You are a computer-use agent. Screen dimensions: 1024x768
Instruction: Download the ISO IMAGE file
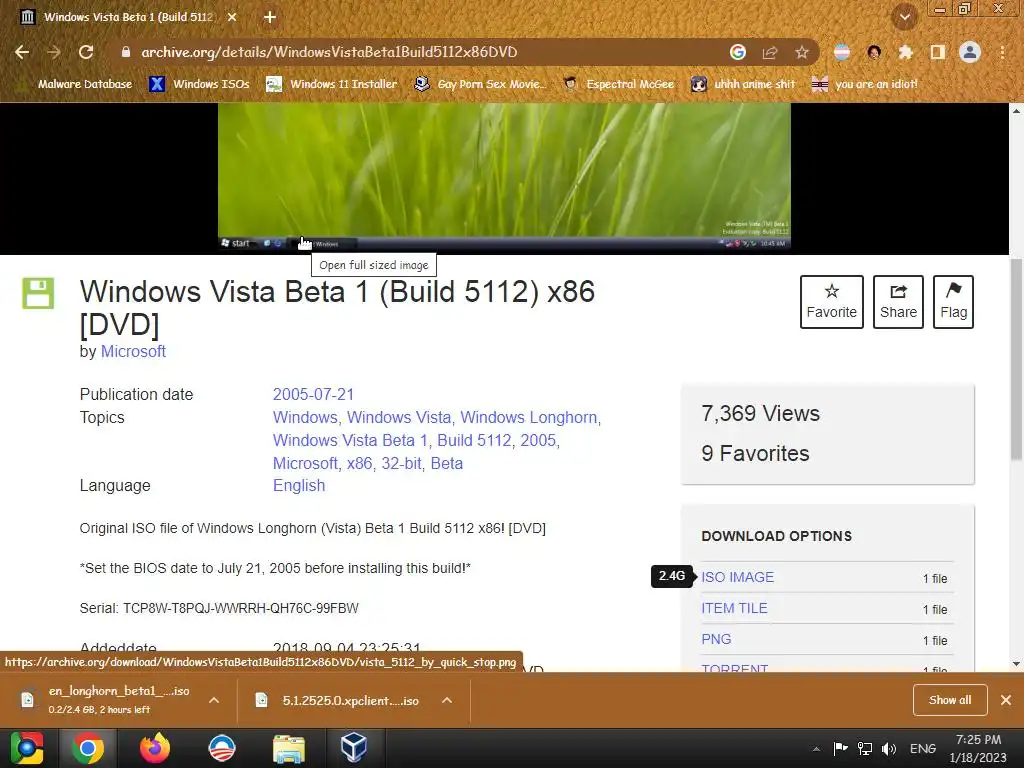[737, 577]
